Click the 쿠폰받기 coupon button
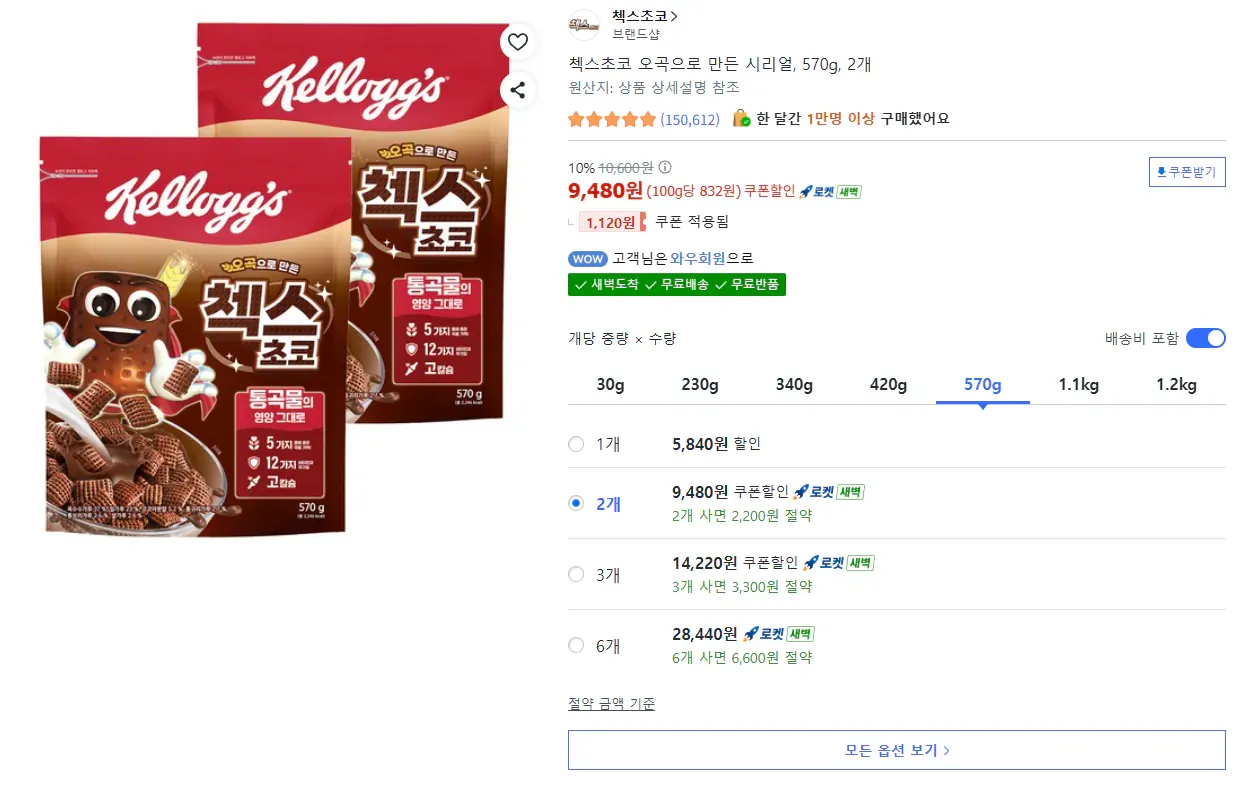The image size is (1246, 786). [x=1186, y=171]
